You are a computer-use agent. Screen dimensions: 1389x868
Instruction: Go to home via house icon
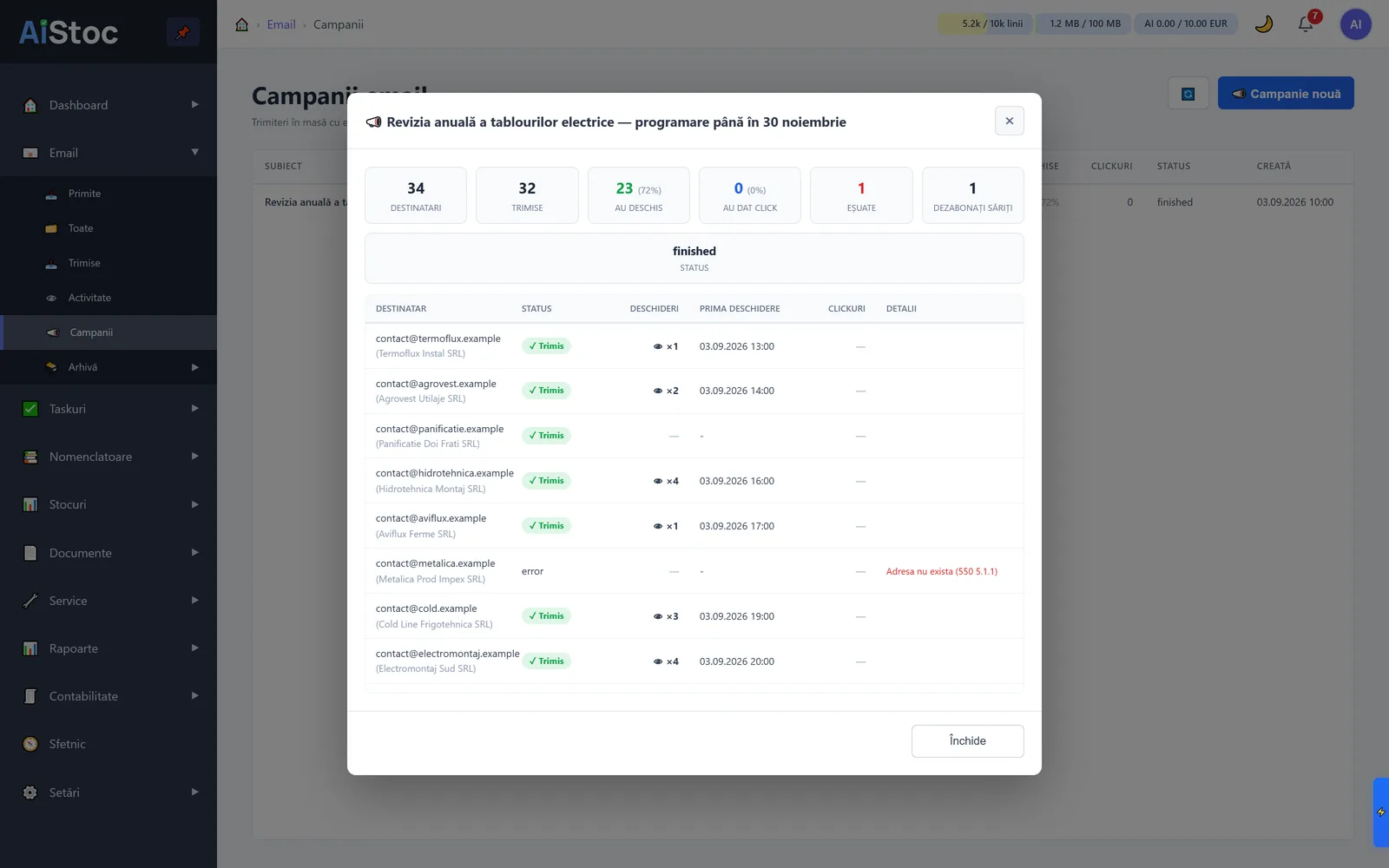pyautogui.click(x=242, y=24)
